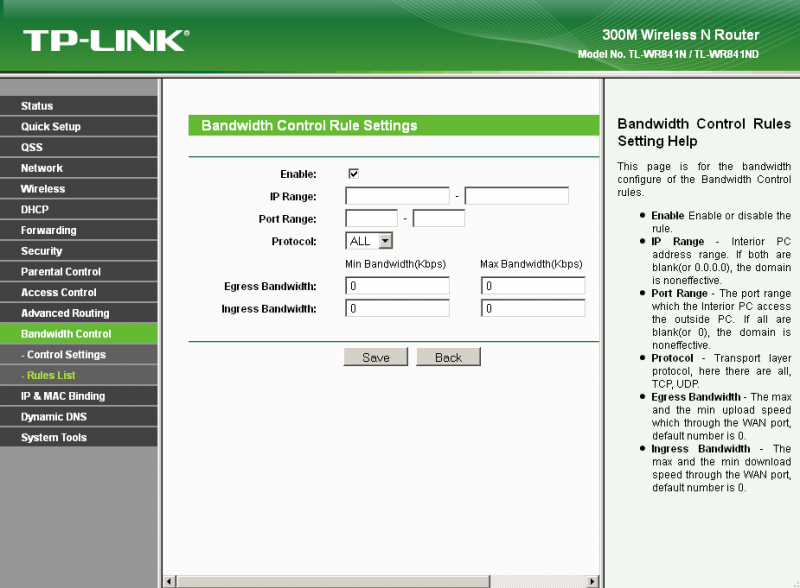Image resolution: width=800 pixels, height=588 pixels.
Task: Select the Egress Max Bandwidth field
Action: click(533, 286)
